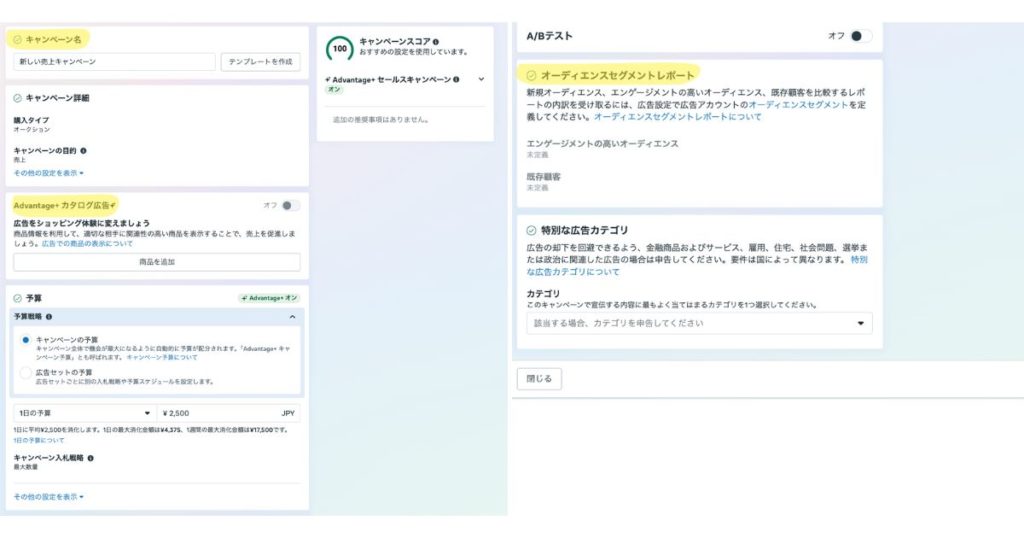1024x538 pixels.
Task: Select the 広告セットの予算 radio option
Action: coord(26,372)
